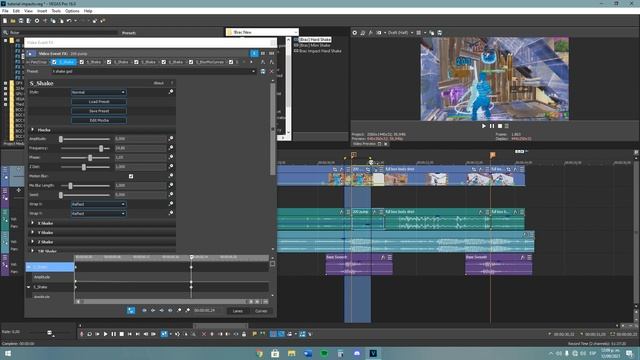Click Video Output FX icon in preview toolbar
640x360 pixels.
click(371, 33)
